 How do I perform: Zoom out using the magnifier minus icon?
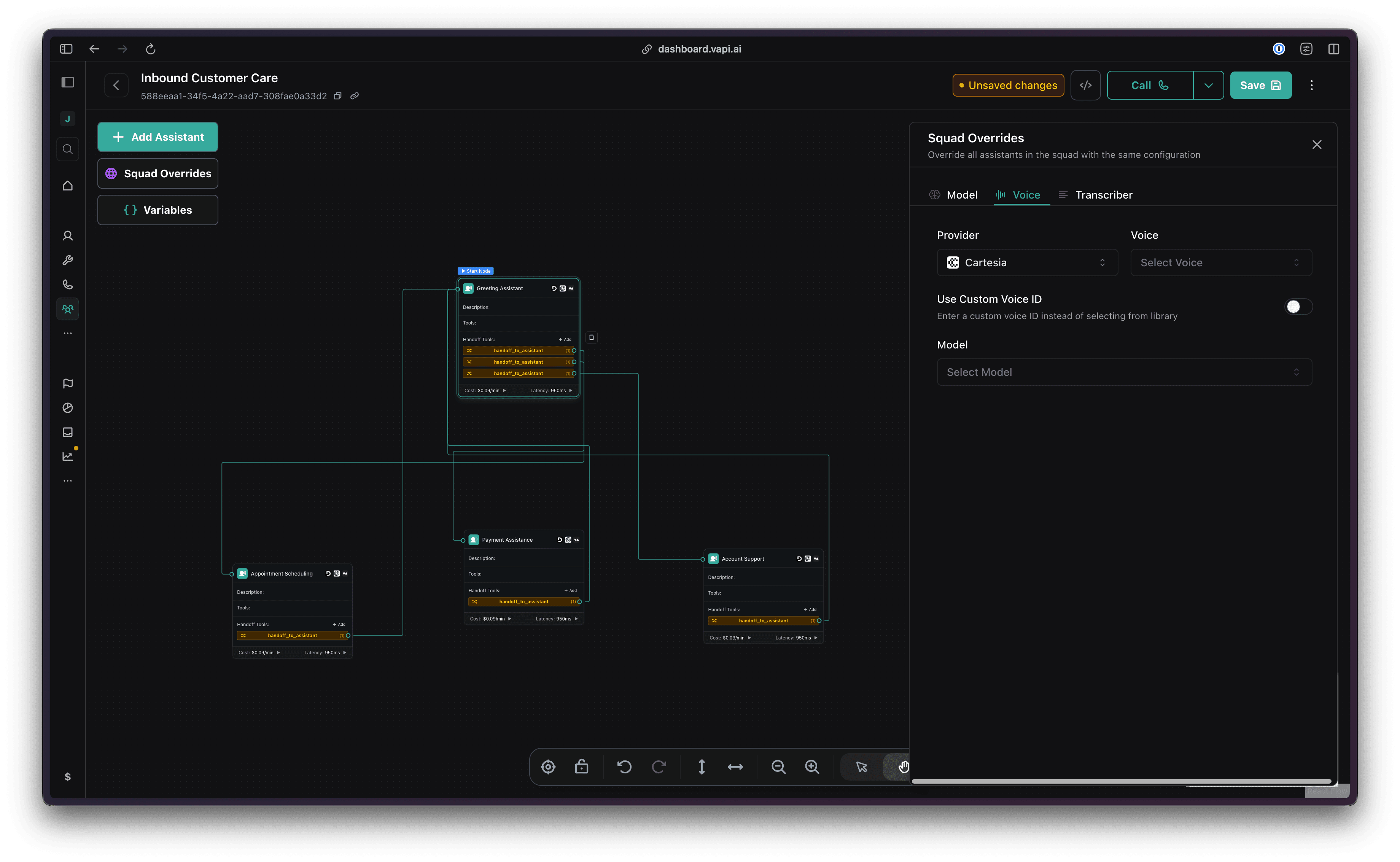(x=778, y=767)
